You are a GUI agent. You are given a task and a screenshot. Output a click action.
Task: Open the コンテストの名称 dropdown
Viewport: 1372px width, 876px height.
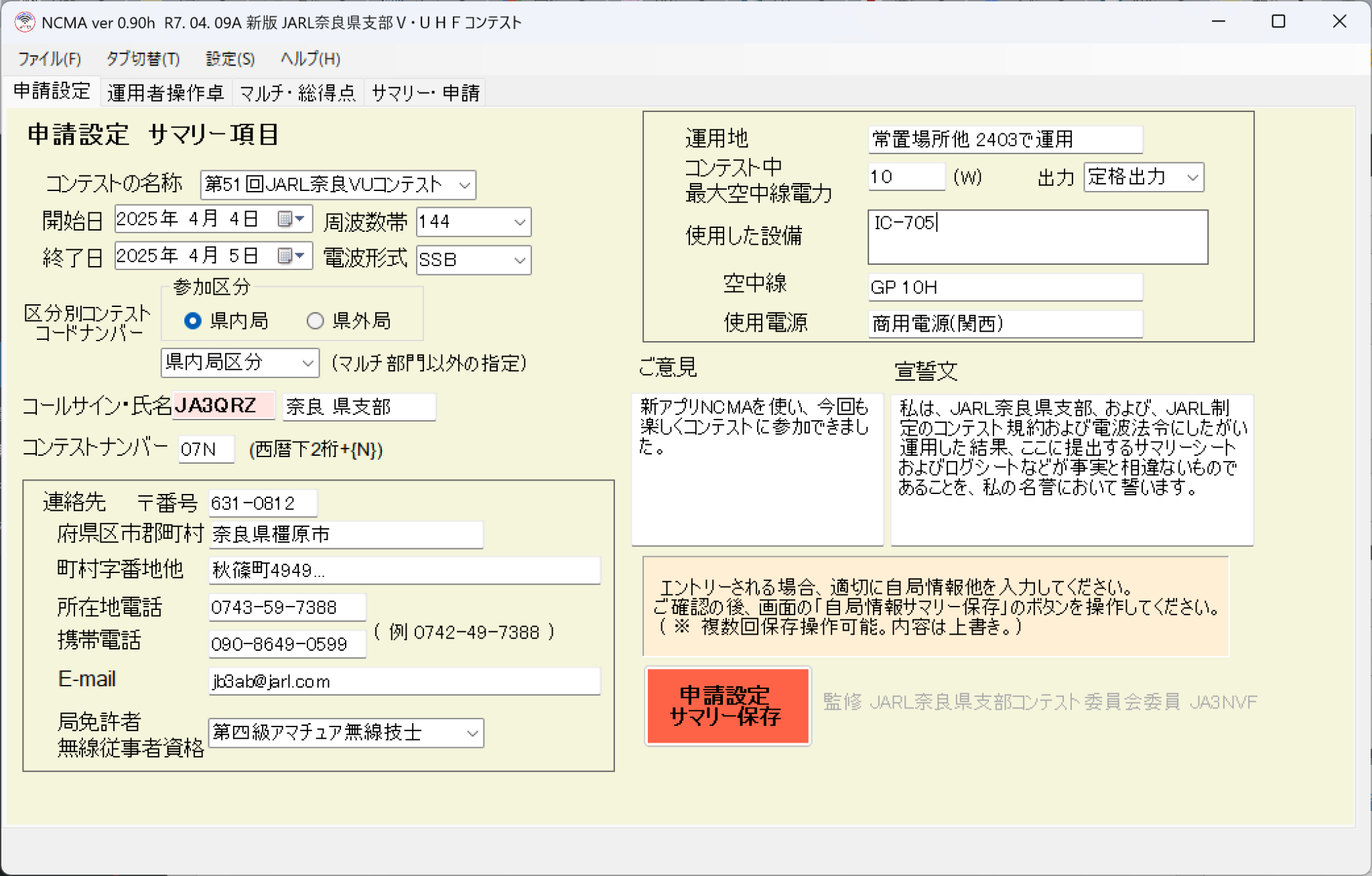[x=464, y=184]
